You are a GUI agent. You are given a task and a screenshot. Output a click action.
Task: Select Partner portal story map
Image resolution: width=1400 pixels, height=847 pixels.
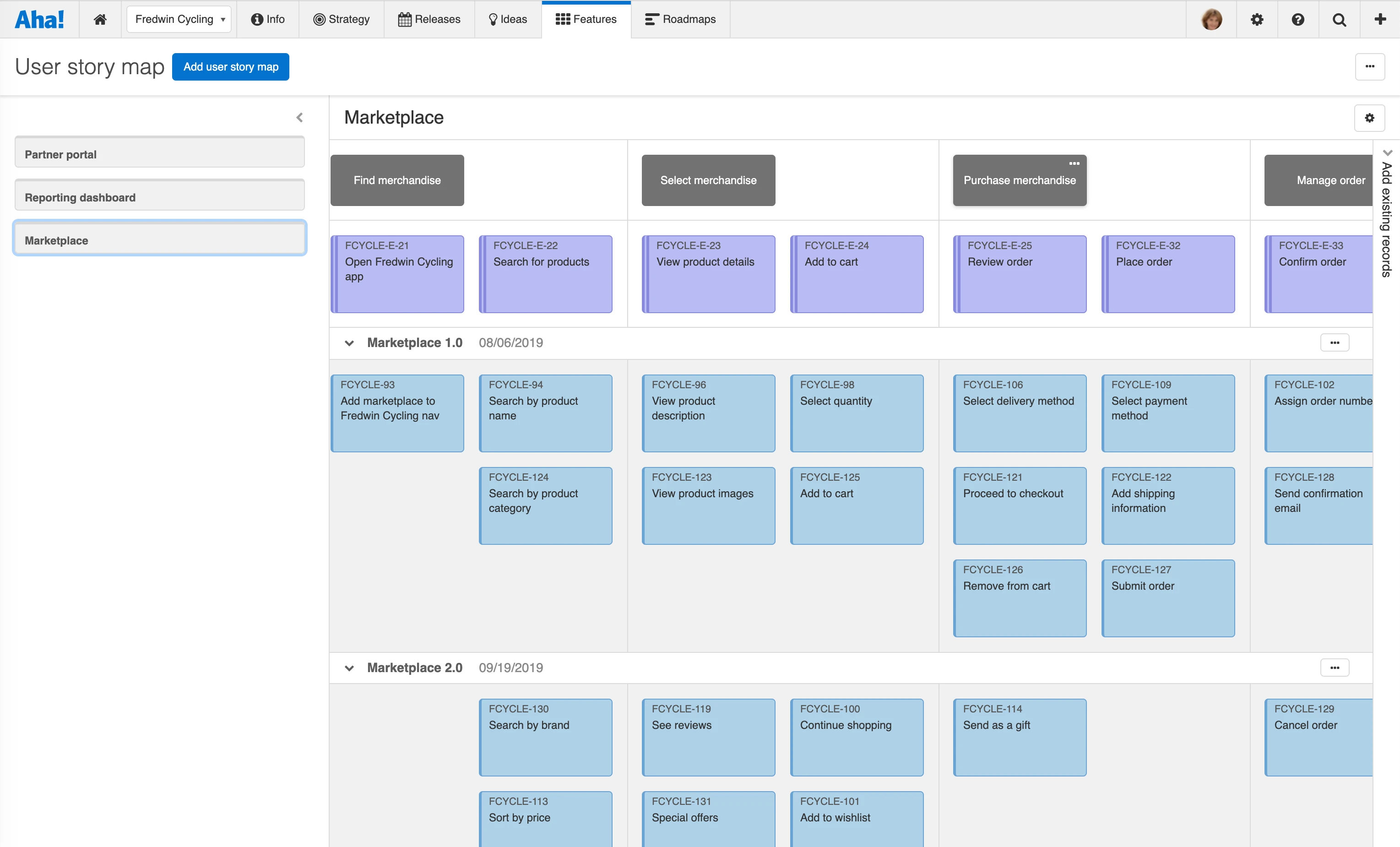coord(160,154)
